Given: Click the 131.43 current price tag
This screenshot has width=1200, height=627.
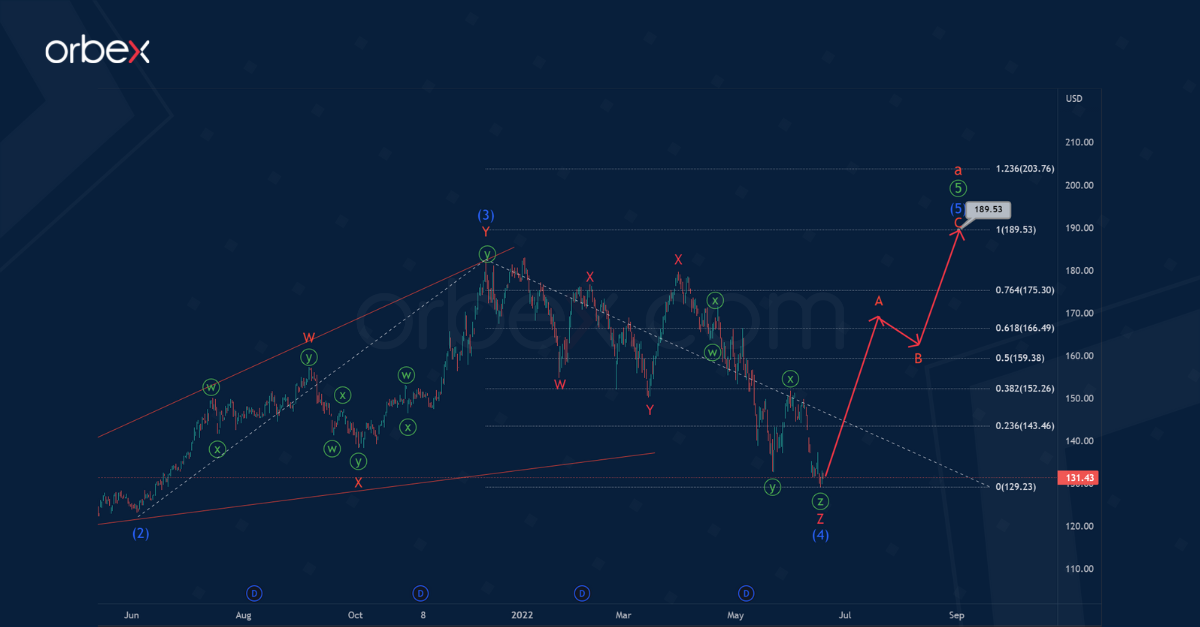Looking at the screenshot, I should [x=1081, y=479].
